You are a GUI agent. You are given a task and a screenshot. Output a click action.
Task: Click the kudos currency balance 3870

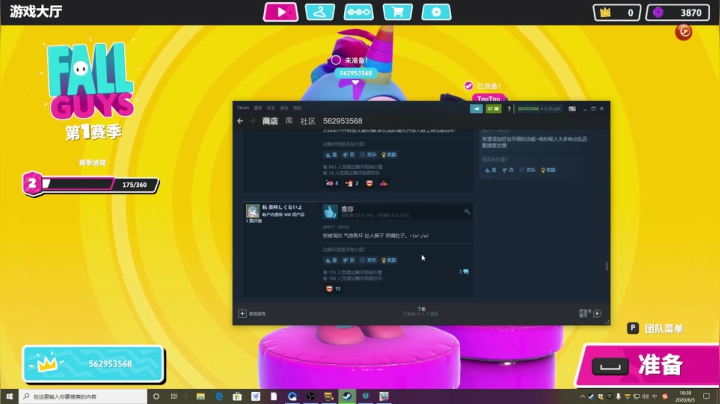[678, 12]
